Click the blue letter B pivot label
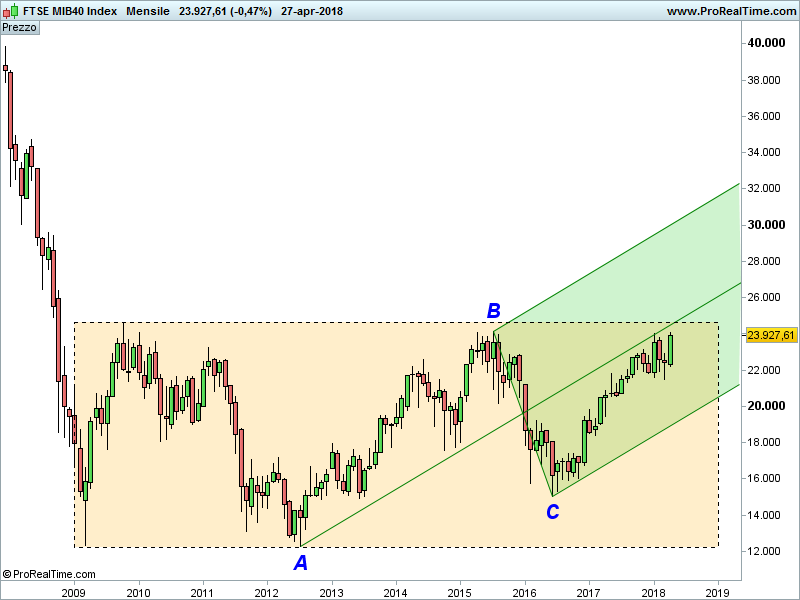The height and width of the screenshot is (600, 800). (x=493, y=311)
